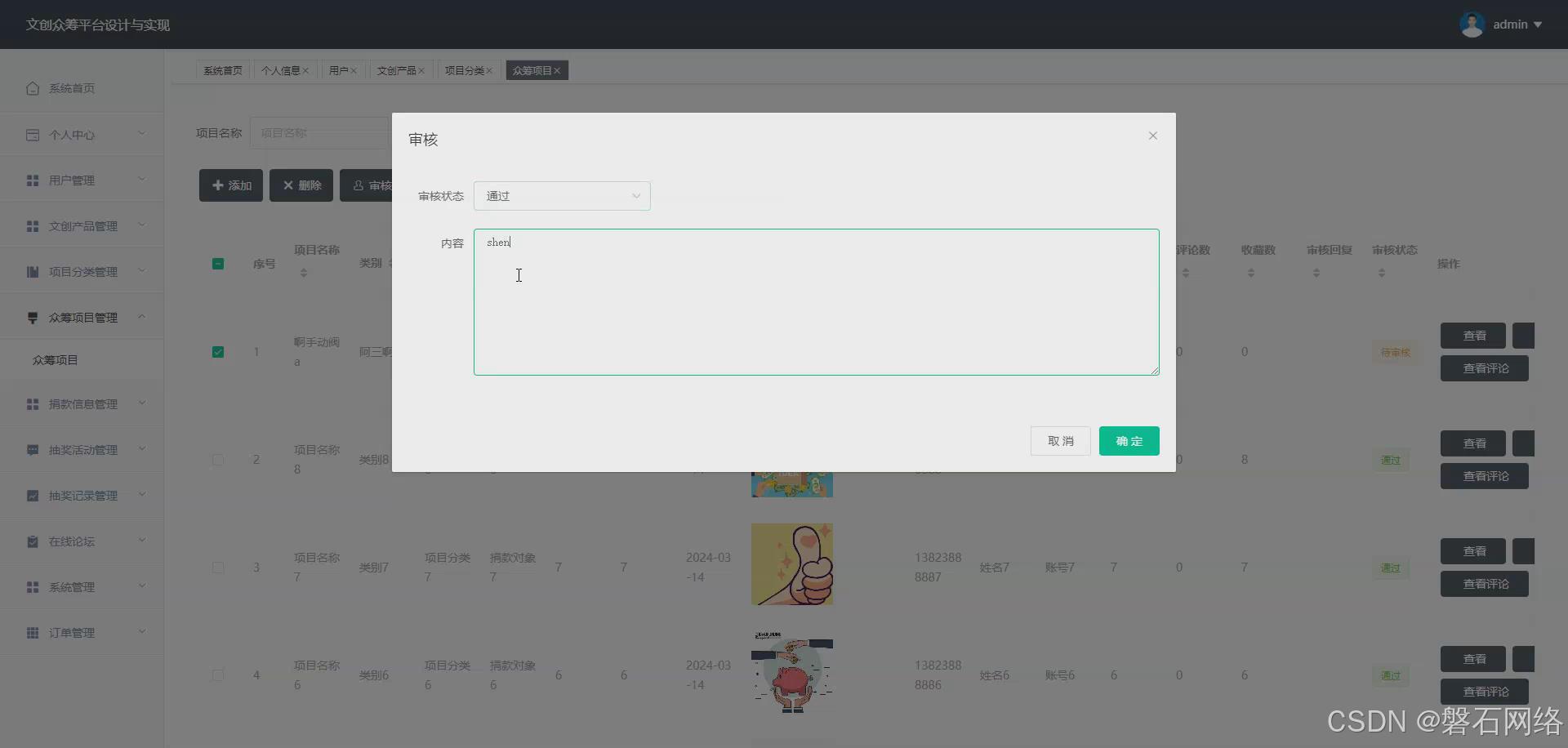Close the 个人信息 tab via its X
Image resolution: width=1568 pixels, height=748 pixels.
coord(305,71)
